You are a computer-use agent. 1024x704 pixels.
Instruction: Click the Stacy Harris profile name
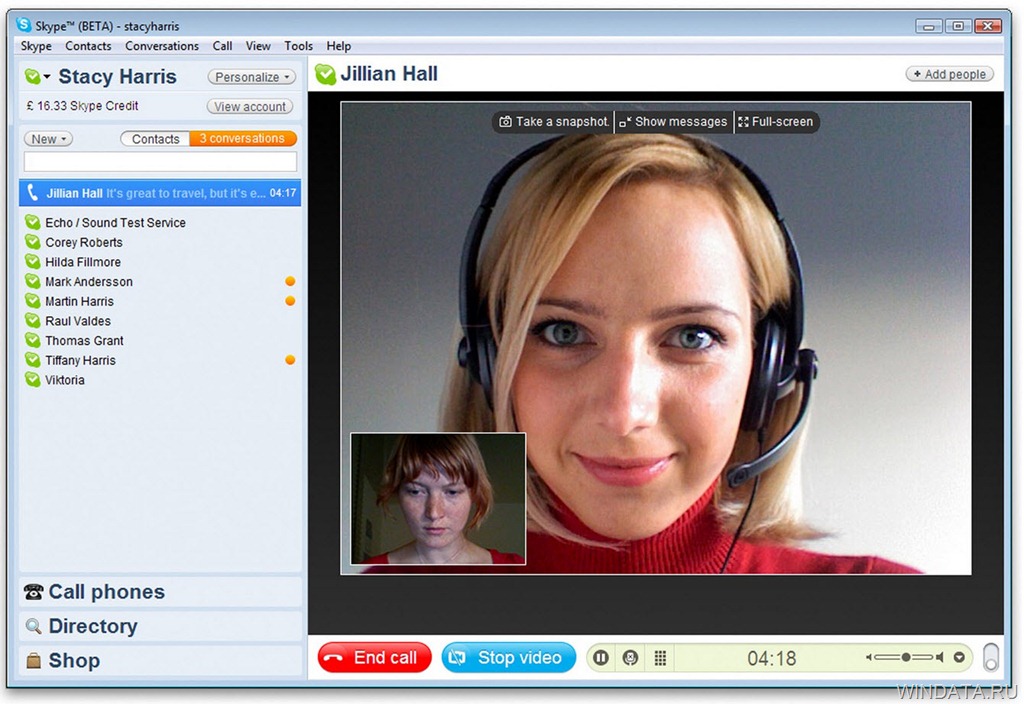coord(118,76)
